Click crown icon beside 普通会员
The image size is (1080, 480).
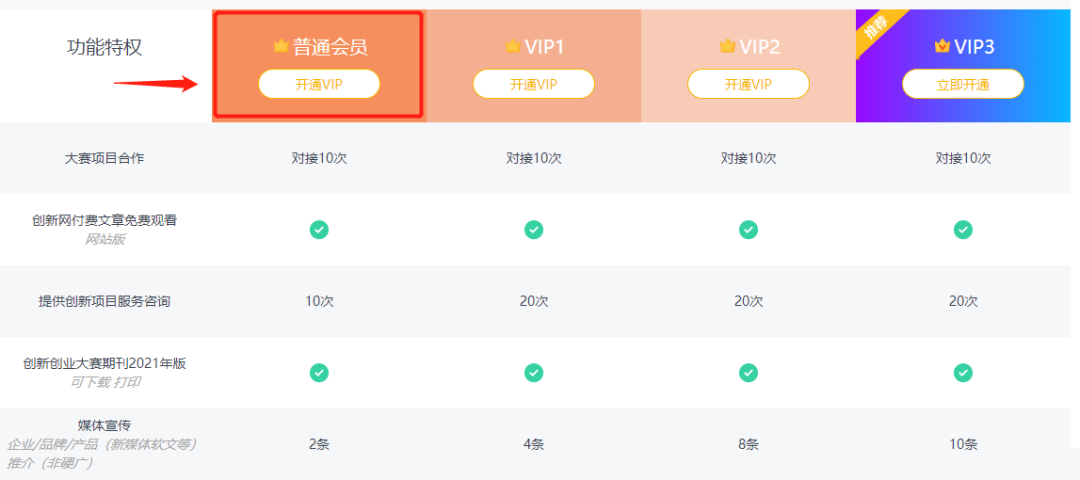pyautogui.click(x=280, y=46)
